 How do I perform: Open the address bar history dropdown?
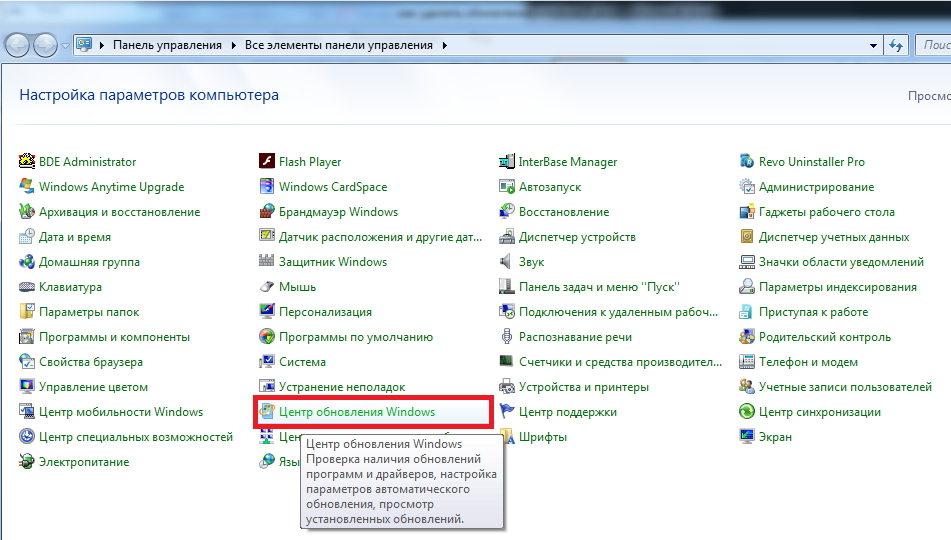pyautogui.click(x=871, y=46)
